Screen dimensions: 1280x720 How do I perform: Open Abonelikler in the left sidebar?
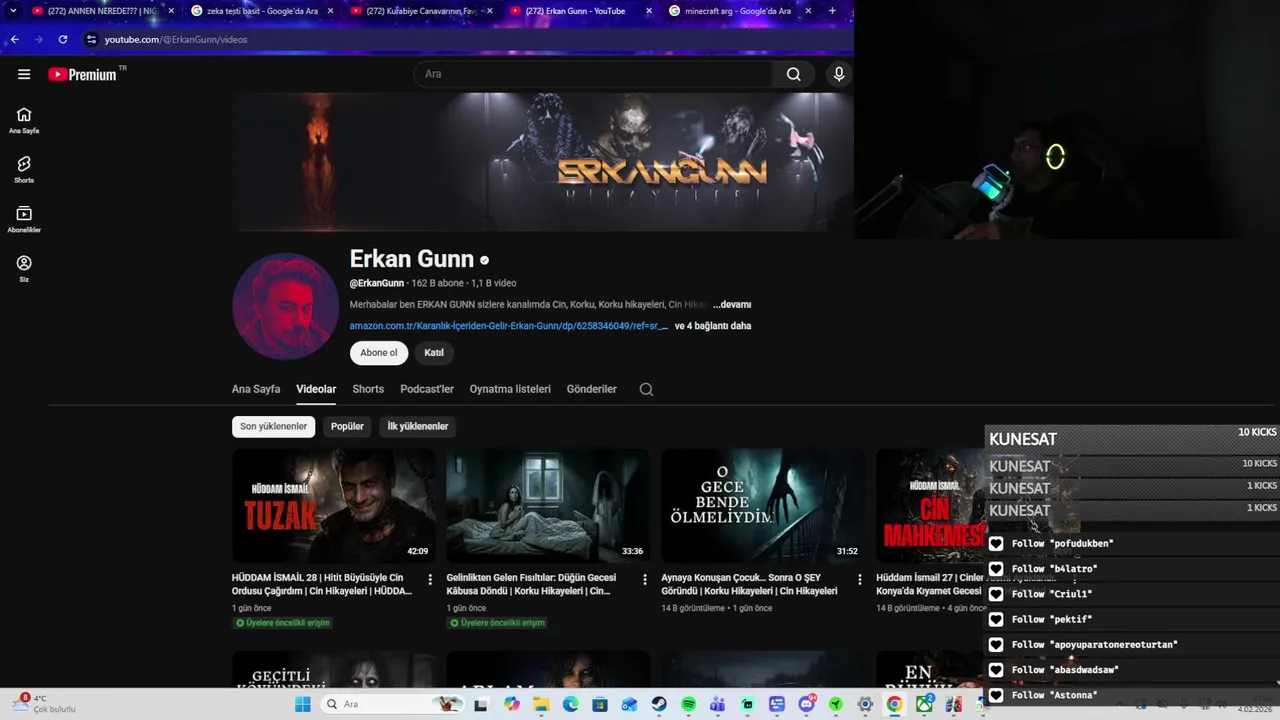pyautogui.click(x=24, y=219)
